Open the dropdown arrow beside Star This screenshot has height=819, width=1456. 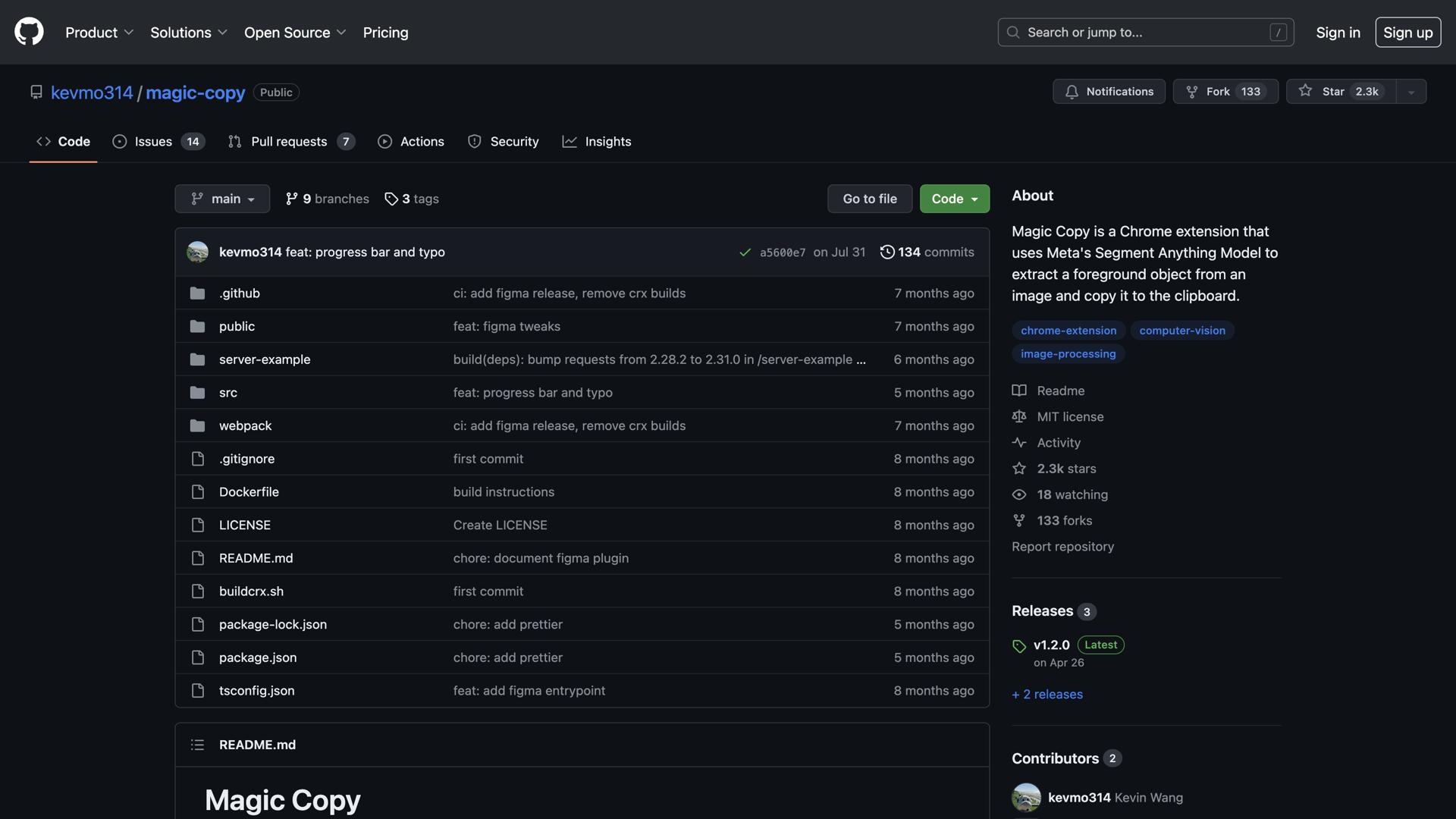[x=1411, y=92]
